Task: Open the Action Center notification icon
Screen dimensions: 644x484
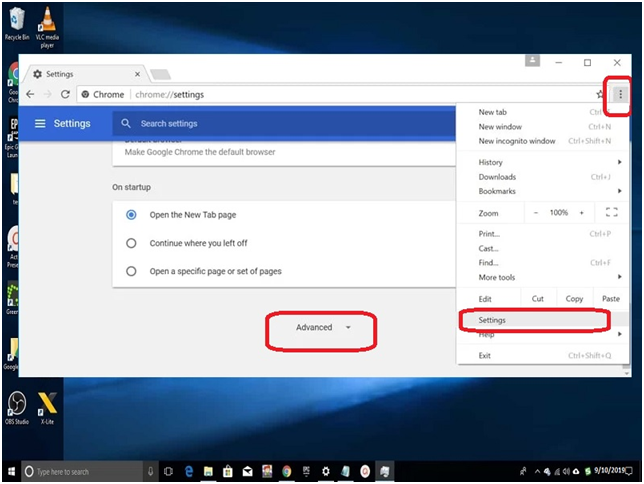Action: [629, 471]
